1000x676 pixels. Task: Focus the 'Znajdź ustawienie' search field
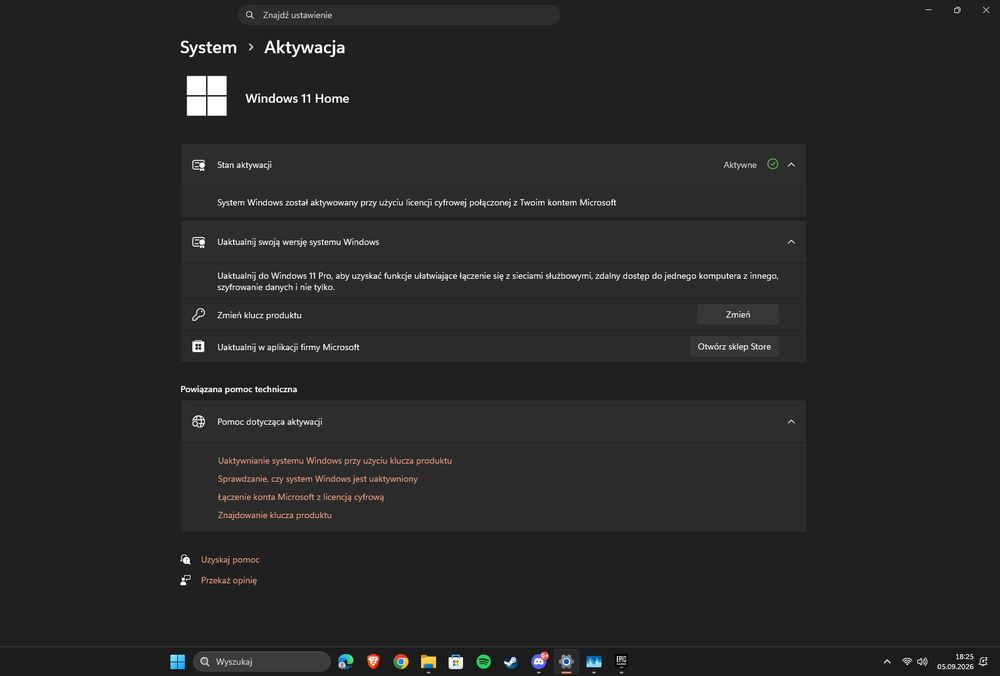pos(399,15)
